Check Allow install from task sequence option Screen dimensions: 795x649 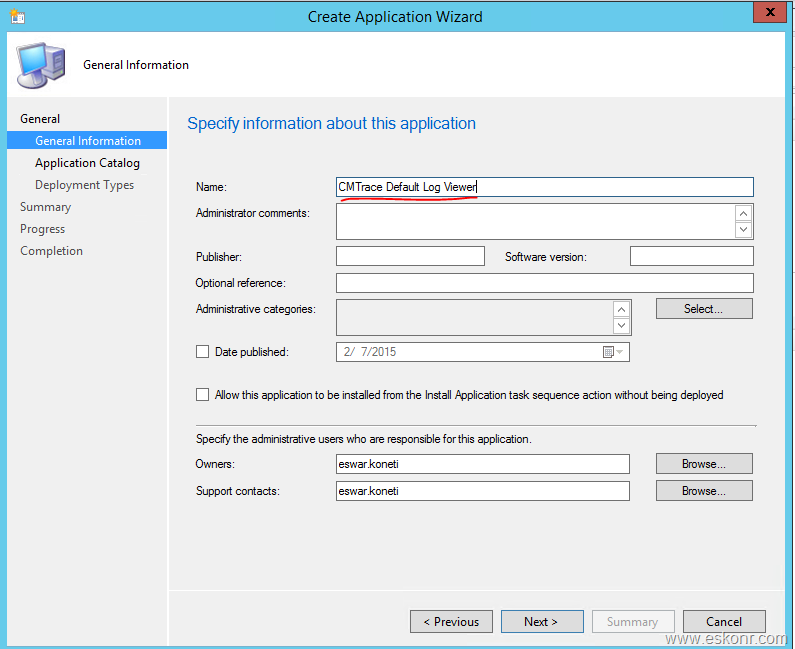pyautogui.click(x=203, y=395)
